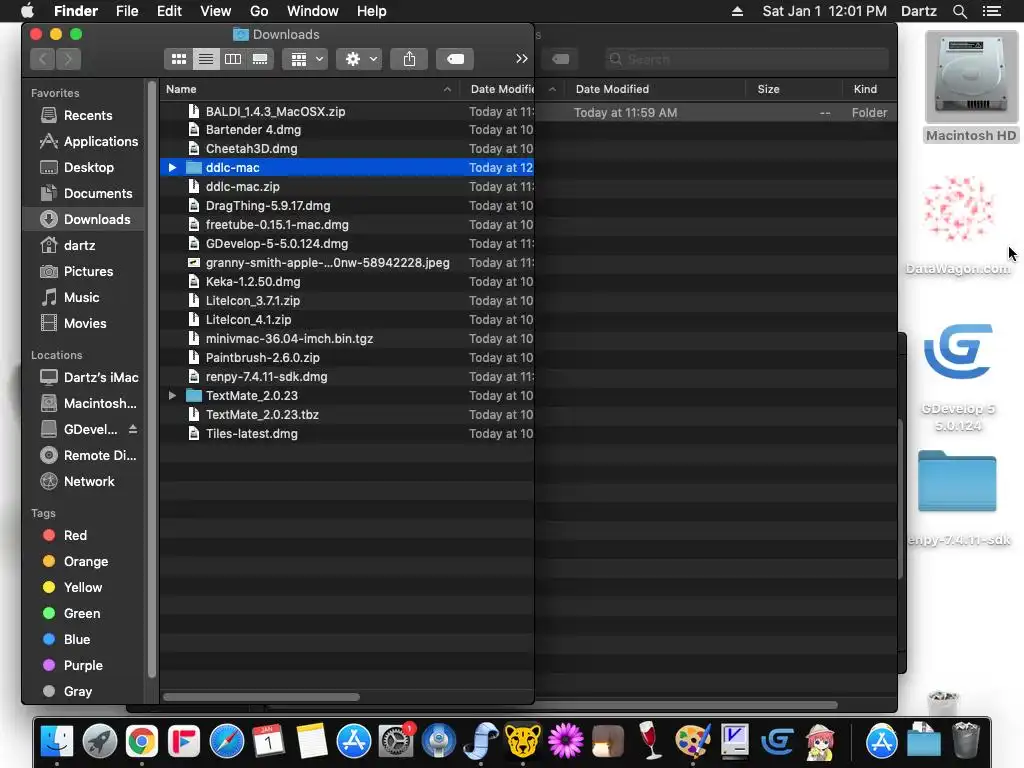Select GDevelop-5-5.0.124.dmg file
This screenshot has height=768, width=1024.
[347, 244]
